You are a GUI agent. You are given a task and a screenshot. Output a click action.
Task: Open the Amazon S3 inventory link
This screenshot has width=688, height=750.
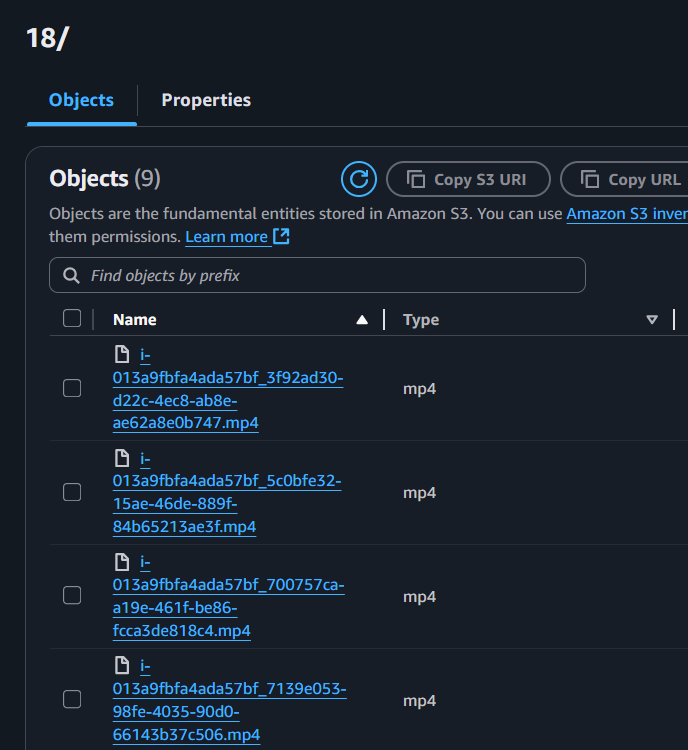(x=627, y=214)
